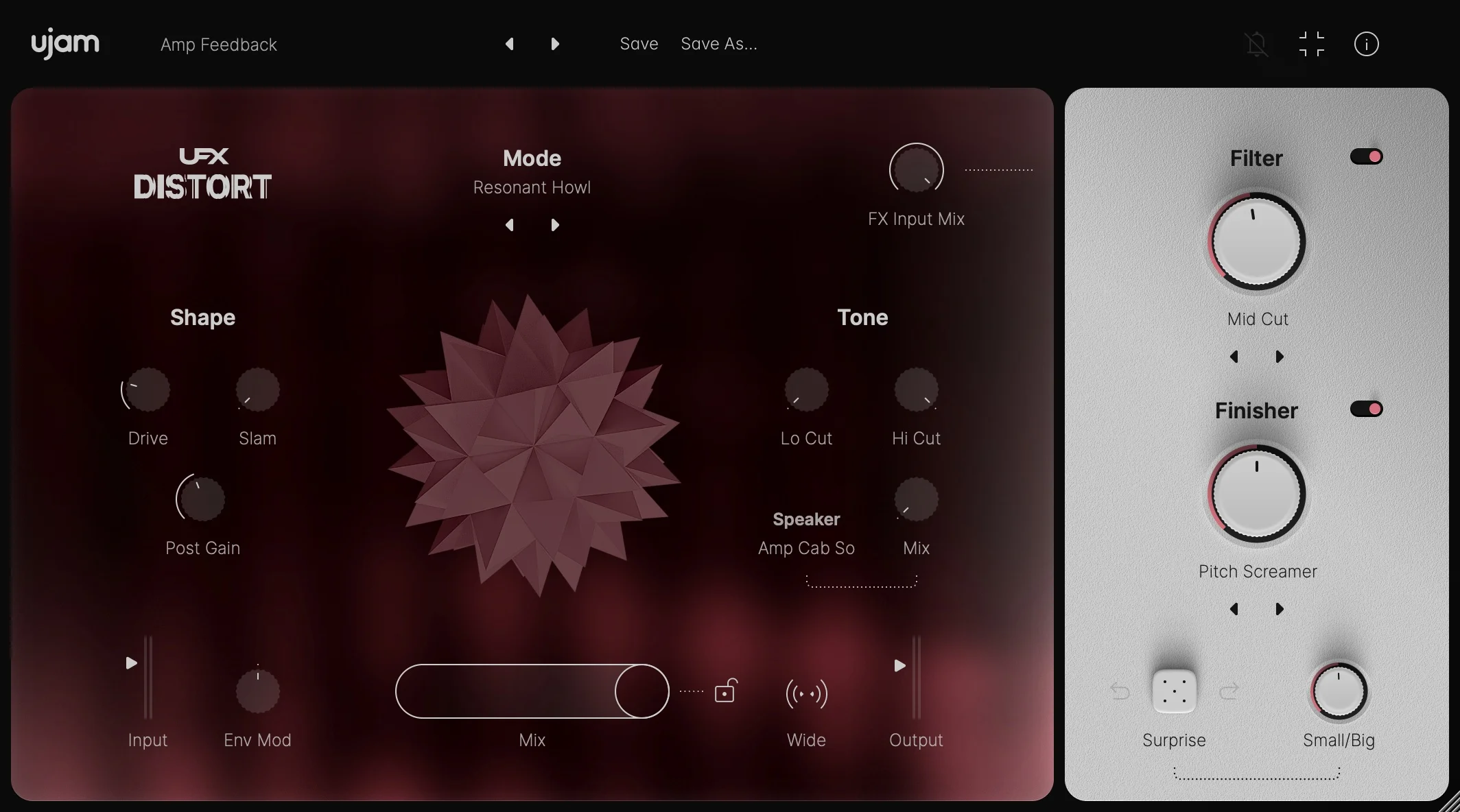
Task: Click the Input level play triangle
Action: [x=131, y=662]
